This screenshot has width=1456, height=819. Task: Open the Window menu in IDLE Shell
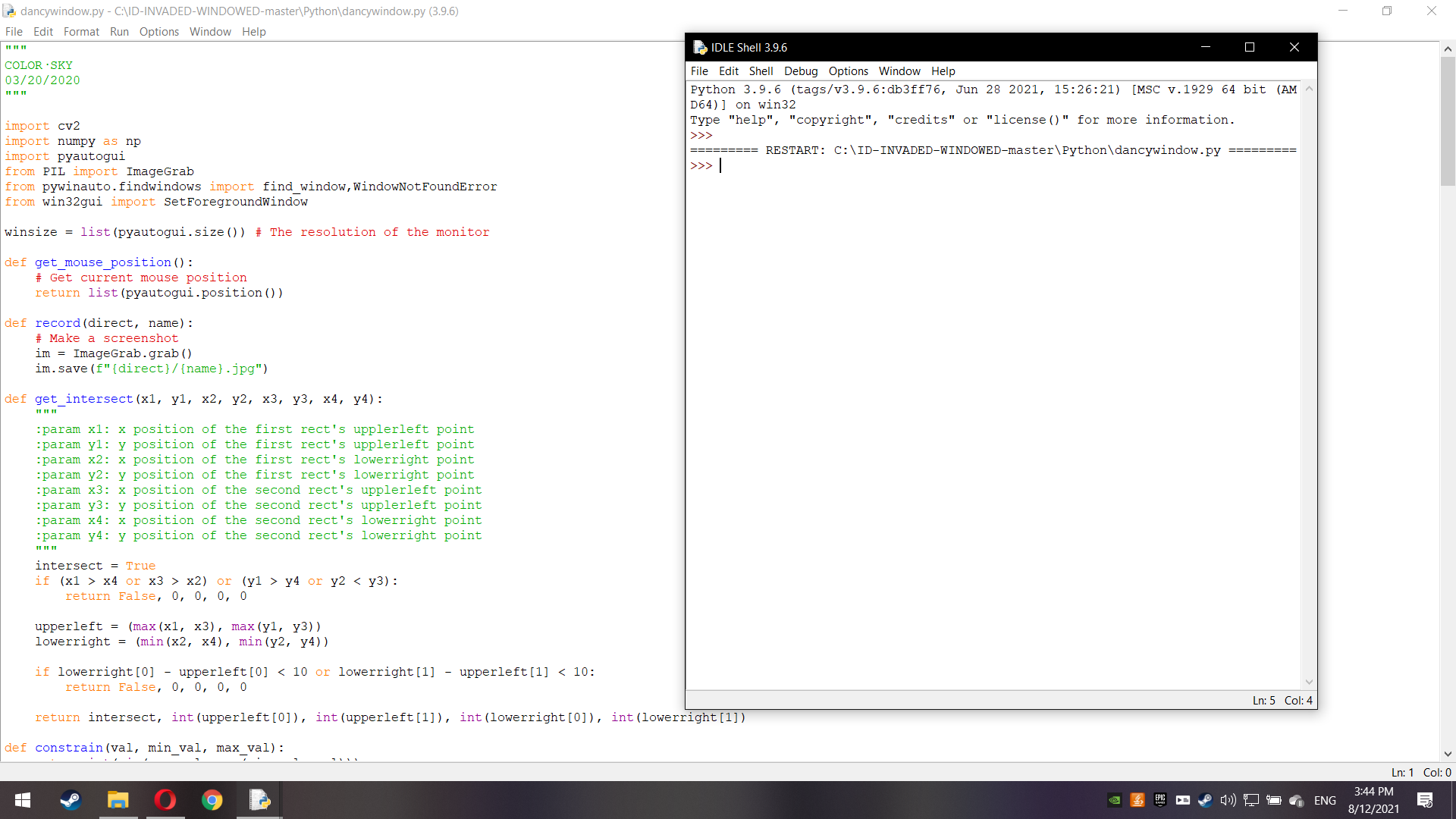tap(899, 71)
